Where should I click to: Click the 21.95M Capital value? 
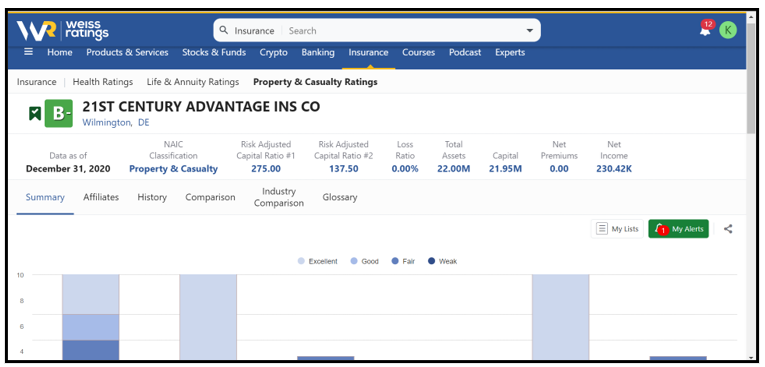tap(505, 169)
